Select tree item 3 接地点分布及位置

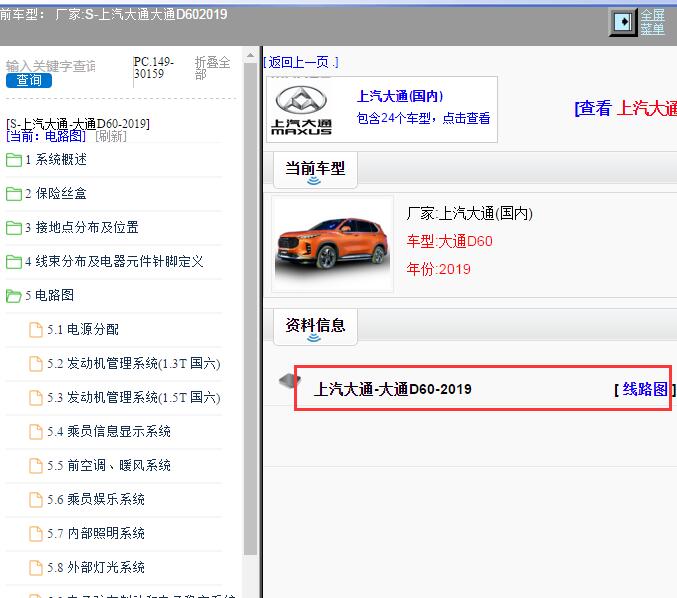click(82, 228)
